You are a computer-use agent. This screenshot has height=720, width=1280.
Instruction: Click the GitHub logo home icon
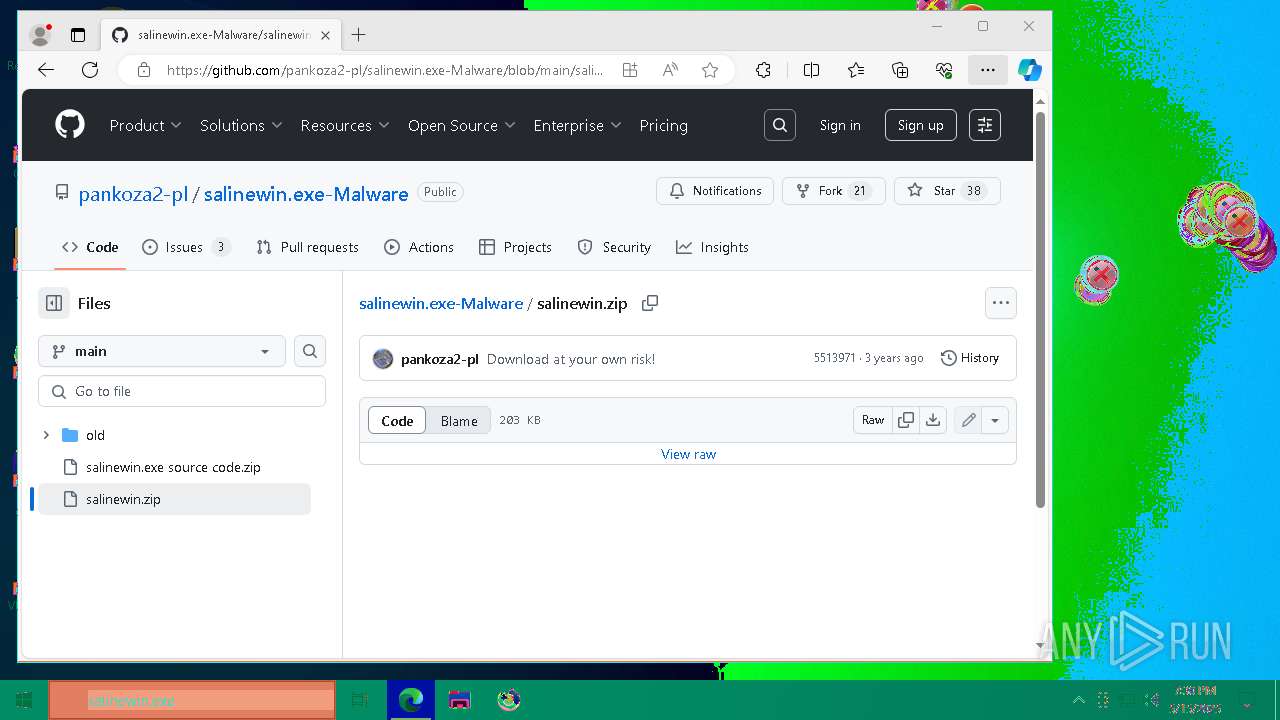coord(70,125)
